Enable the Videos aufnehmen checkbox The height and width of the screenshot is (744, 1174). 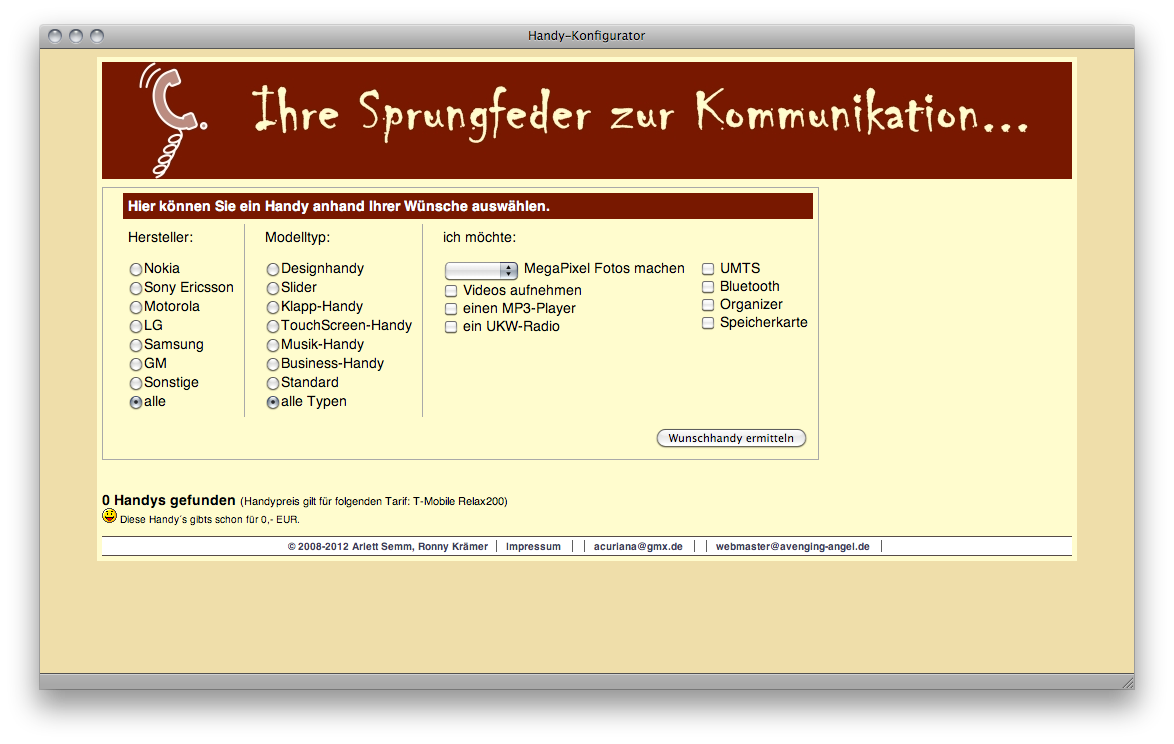[451, 291]
